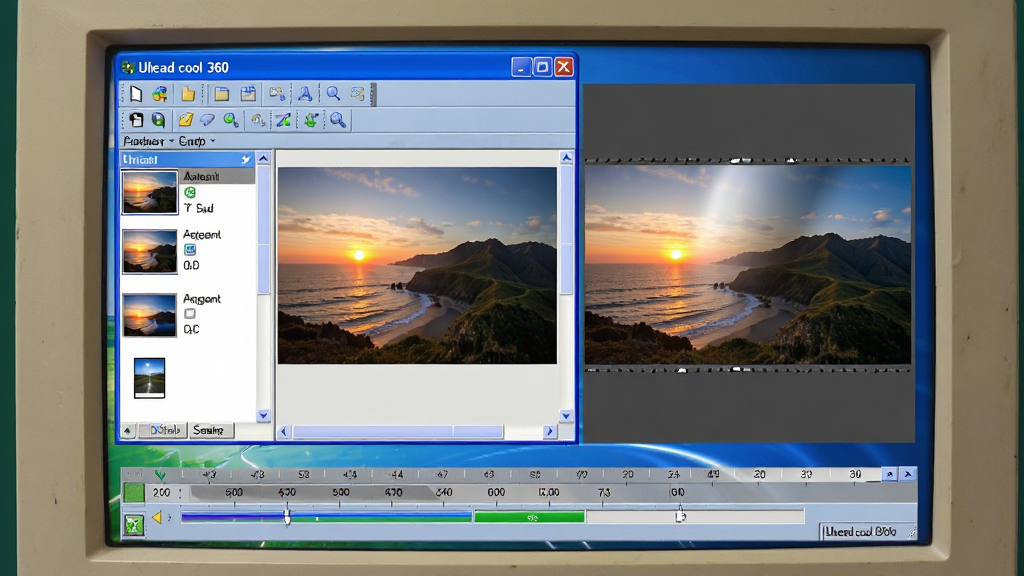The height and width of the screenshot is (576, 1024).
Task: Click the bright green segment of the timeline bar
Action: click(x=529, y=517)
